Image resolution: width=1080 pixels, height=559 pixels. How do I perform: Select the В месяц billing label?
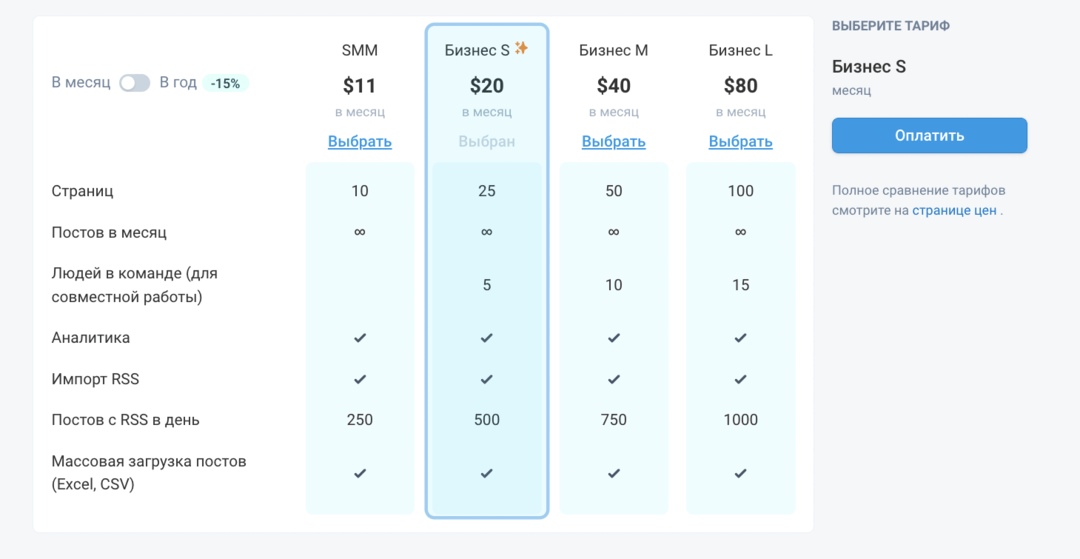[81, 83]
